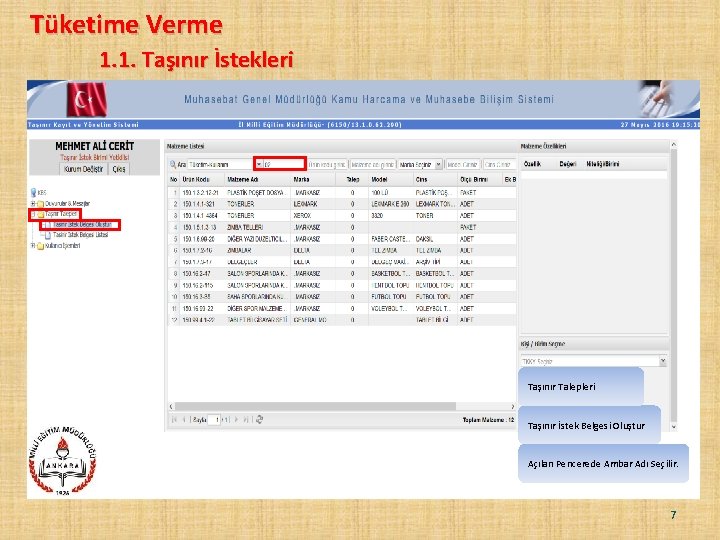Go to the first page using paging arrow
The height and width of the screenshot is (540, 720).
click(x=174, y=419)
